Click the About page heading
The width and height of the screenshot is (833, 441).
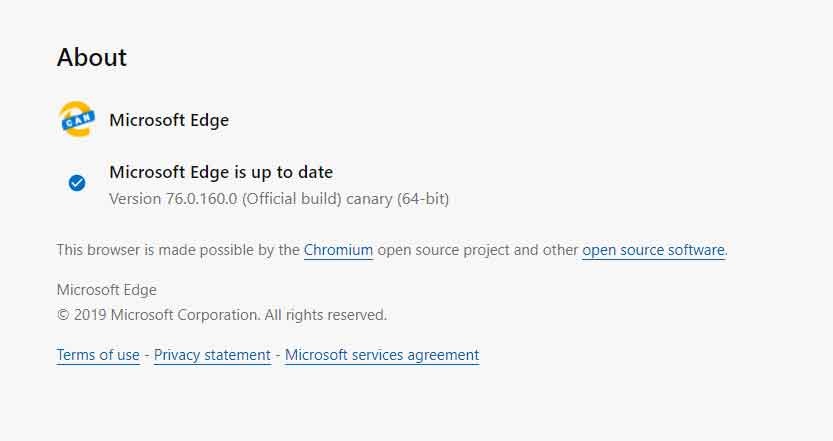[92, 58]
